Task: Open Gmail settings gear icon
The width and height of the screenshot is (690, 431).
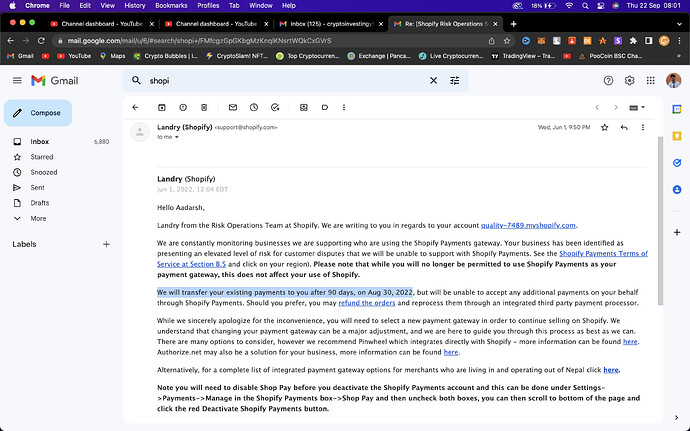Action: pos(629,81)
